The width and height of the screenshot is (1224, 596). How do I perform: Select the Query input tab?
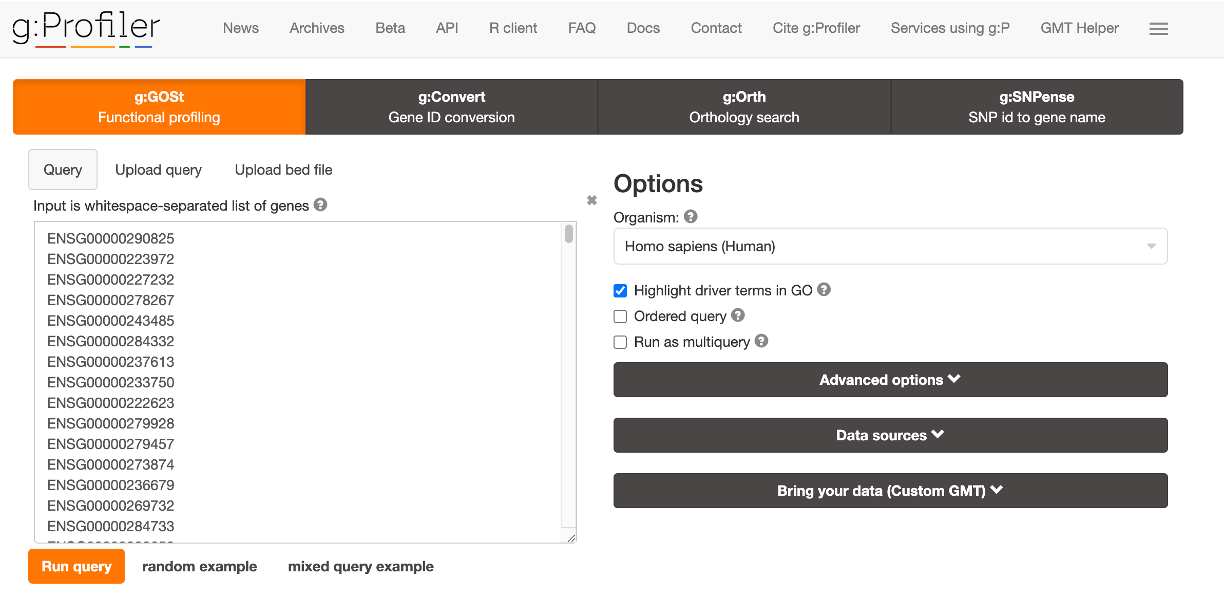pyautogui.click(x=63, y=170)
